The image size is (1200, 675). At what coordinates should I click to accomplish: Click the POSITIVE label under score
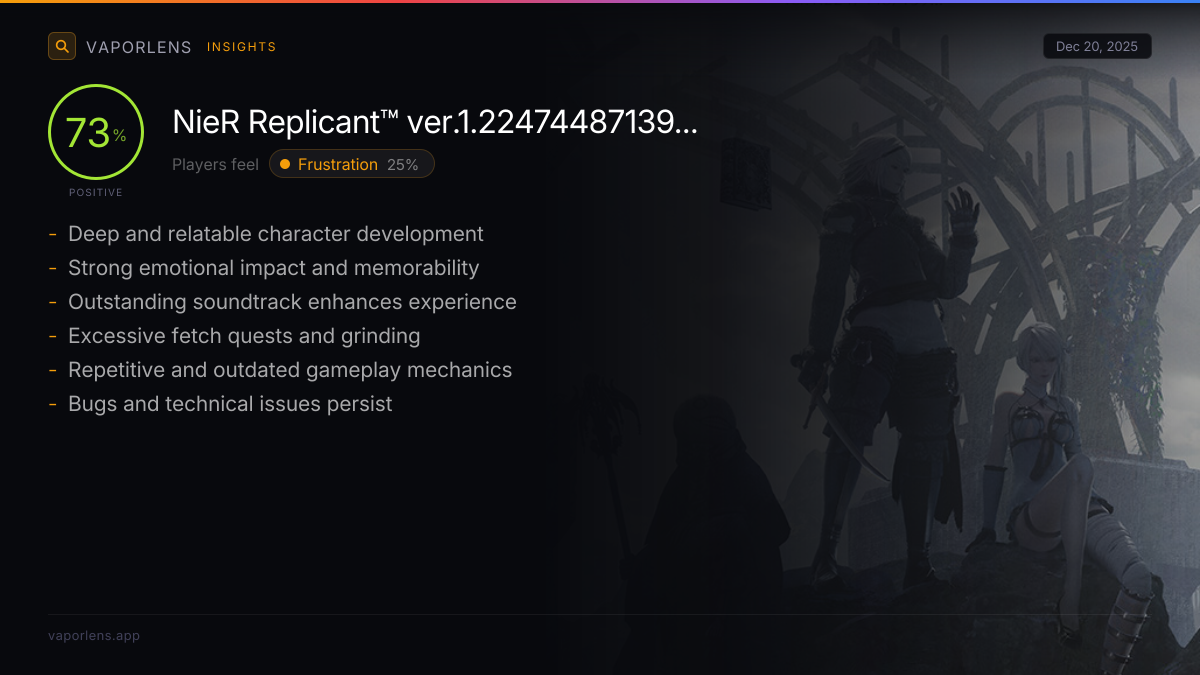96,192
